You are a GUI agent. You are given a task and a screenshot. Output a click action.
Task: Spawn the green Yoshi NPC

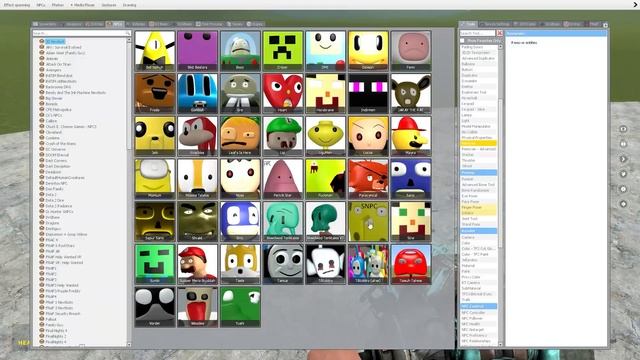click(x=240, y=307)
